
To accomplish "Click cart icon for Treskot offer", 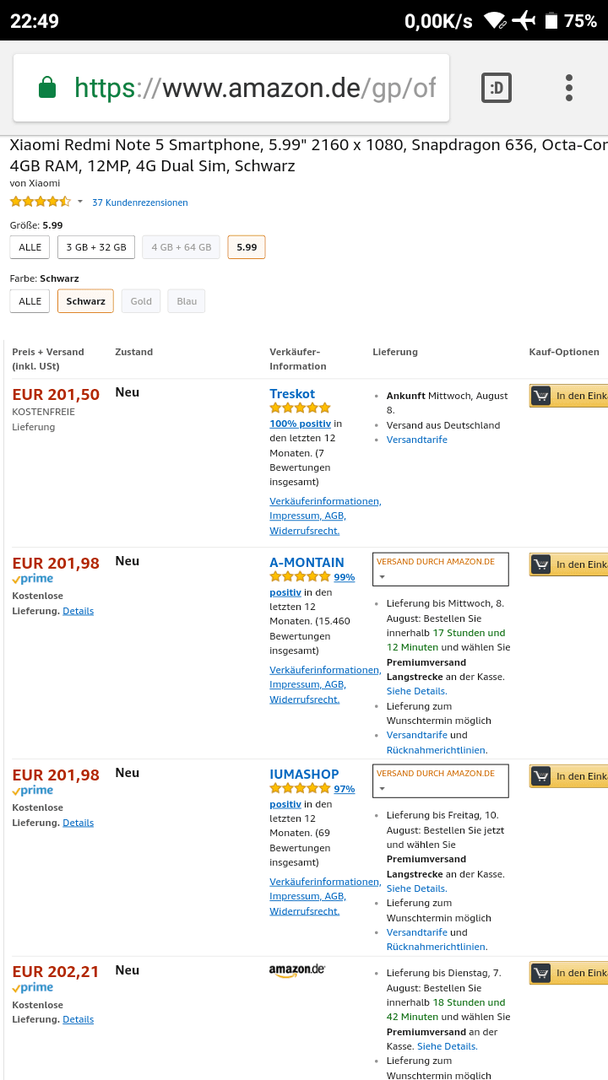I will coord(541,395).
